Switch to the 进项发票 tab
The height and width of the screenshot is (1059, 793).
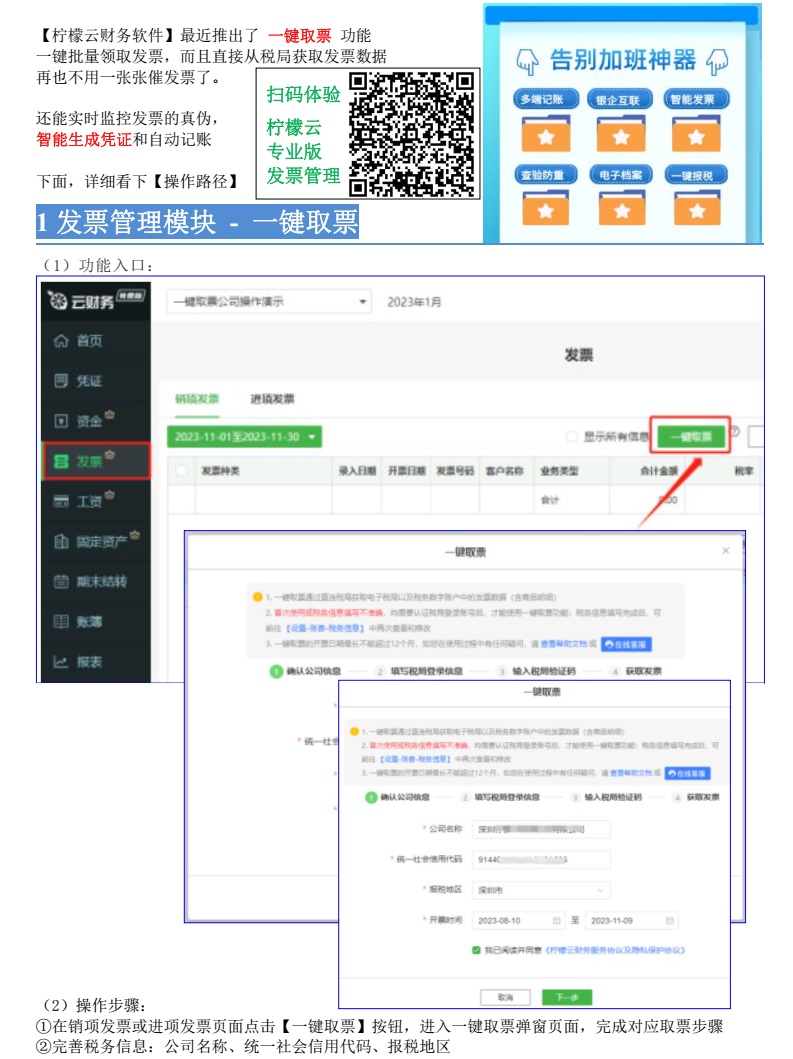272,399
